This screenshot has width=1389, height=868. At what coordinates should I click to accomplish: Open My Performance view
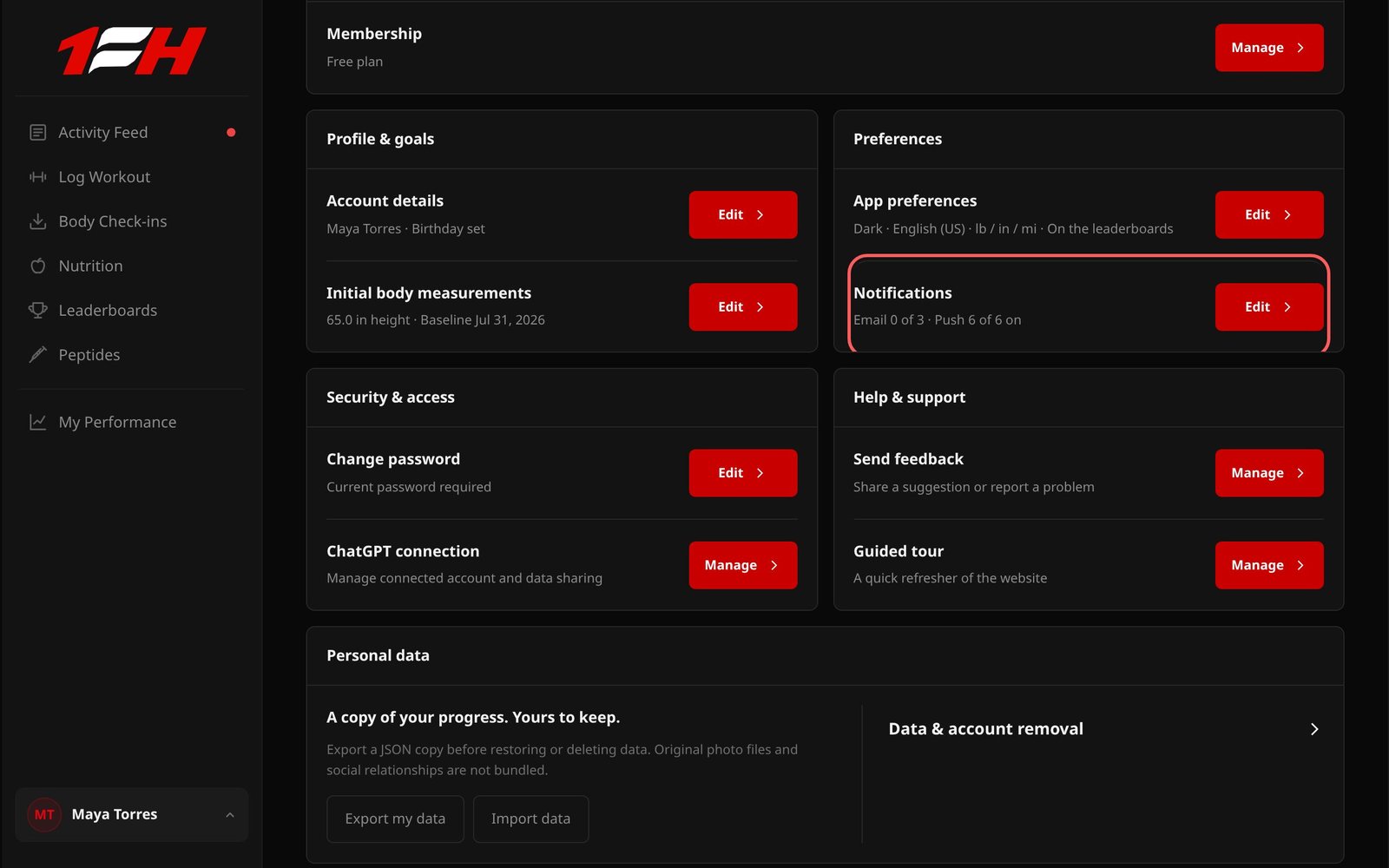132,422
